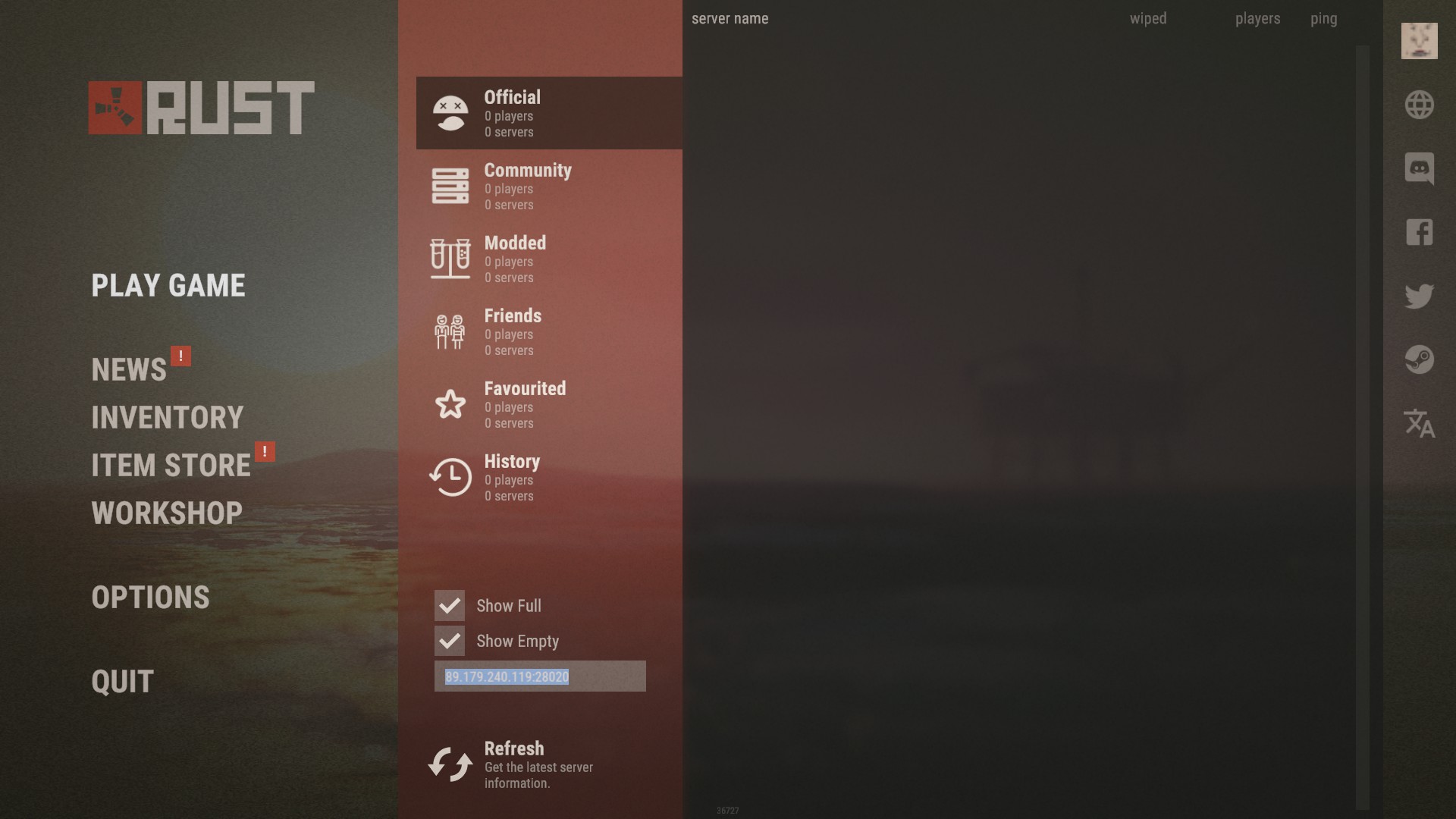Click the refresh arrows icon
The width and height of the screenshot is (1456, 819).
point(450,764)
